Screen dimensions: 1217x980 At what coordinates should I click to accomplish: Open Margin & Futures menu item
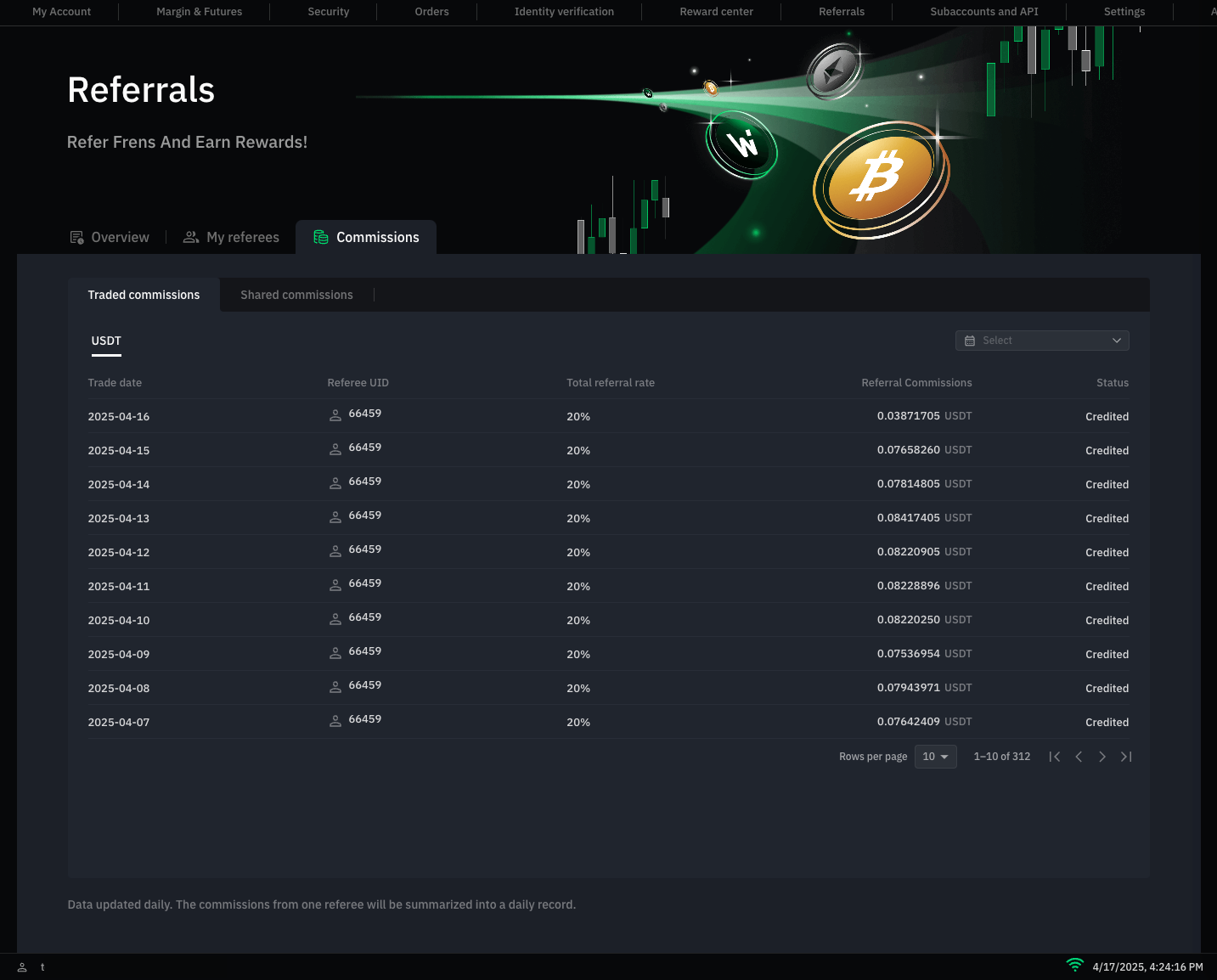point(199,12)
